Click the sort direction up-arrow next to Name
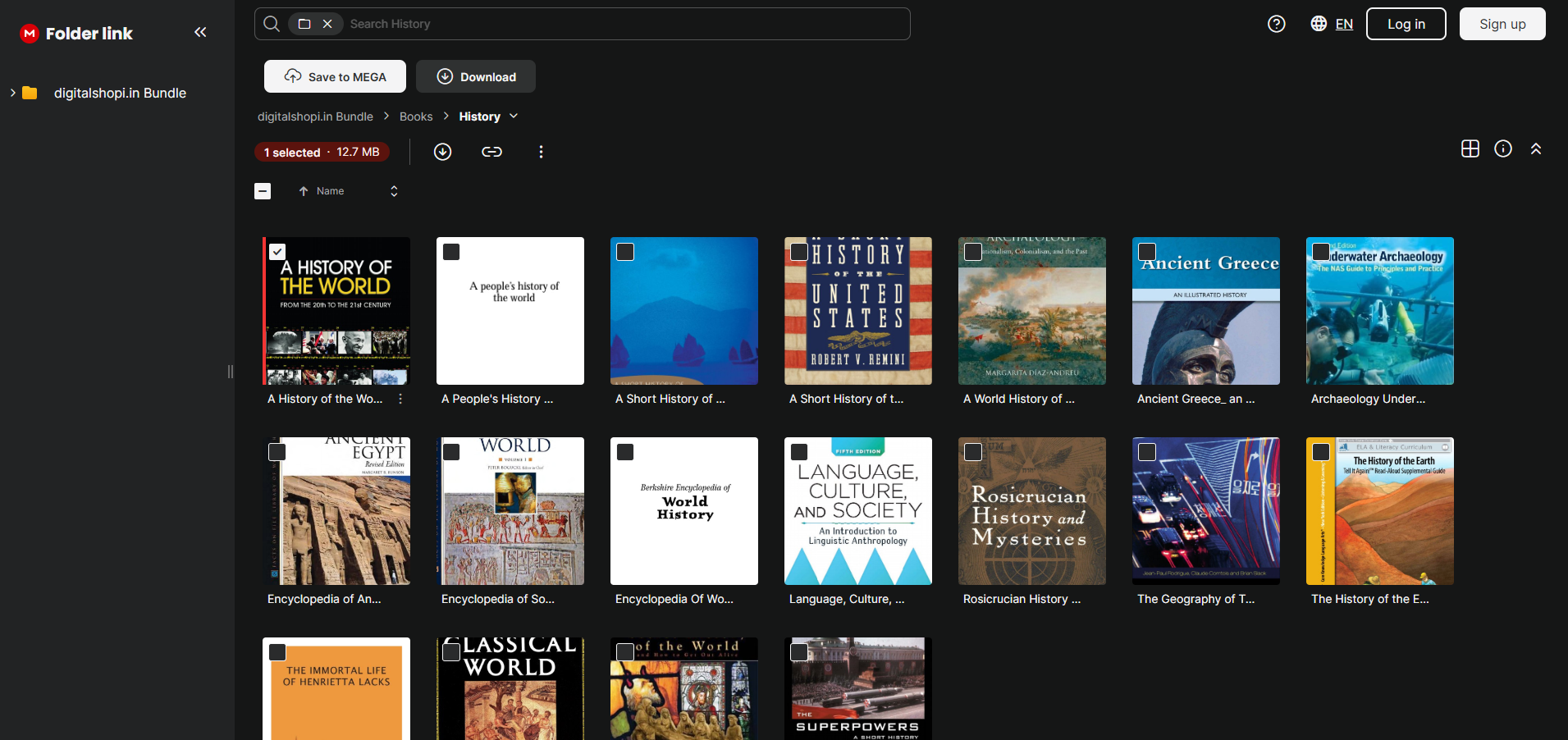This screenshot has width=1568, height=740. [304, 191]
